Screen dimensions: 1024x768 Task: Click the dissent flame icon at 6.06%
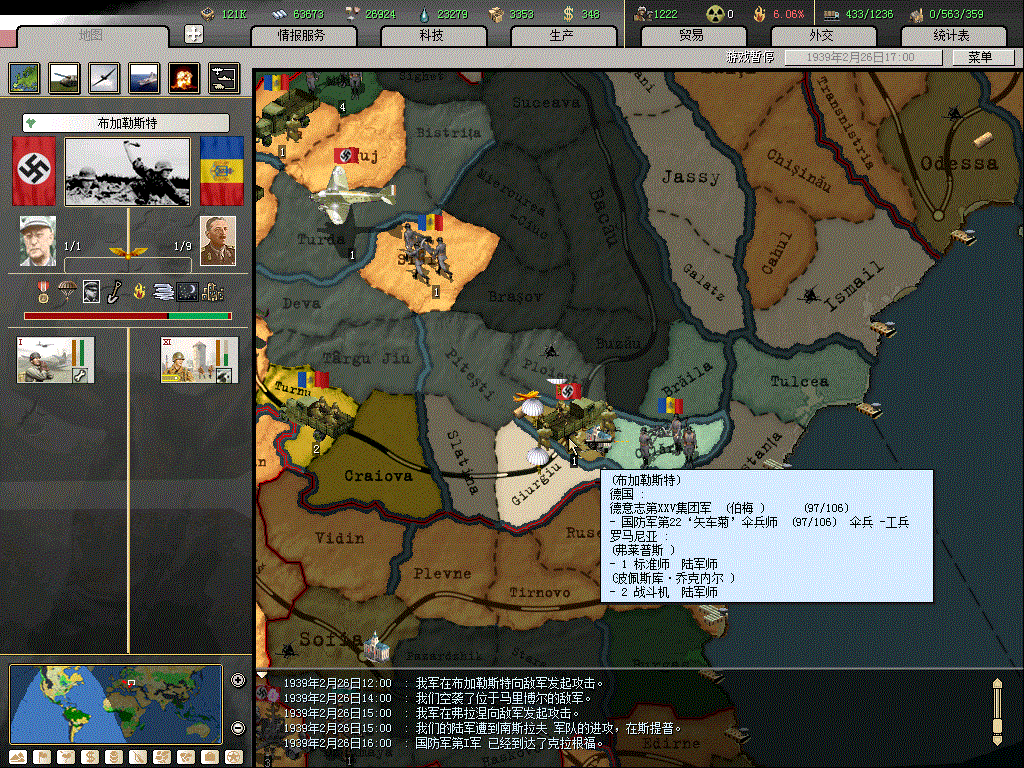pos(760,14)
